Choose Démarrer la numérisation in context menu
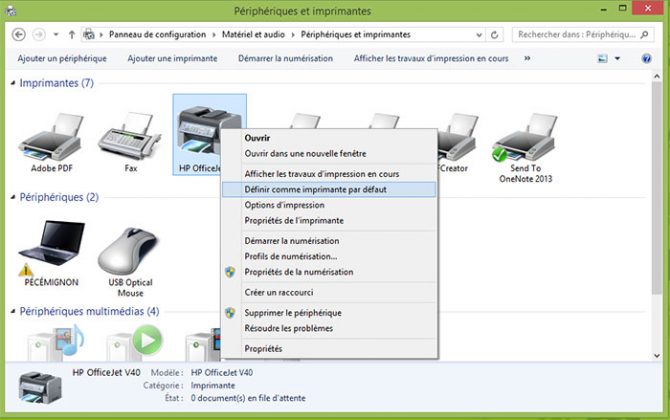 tap(329, 241)
